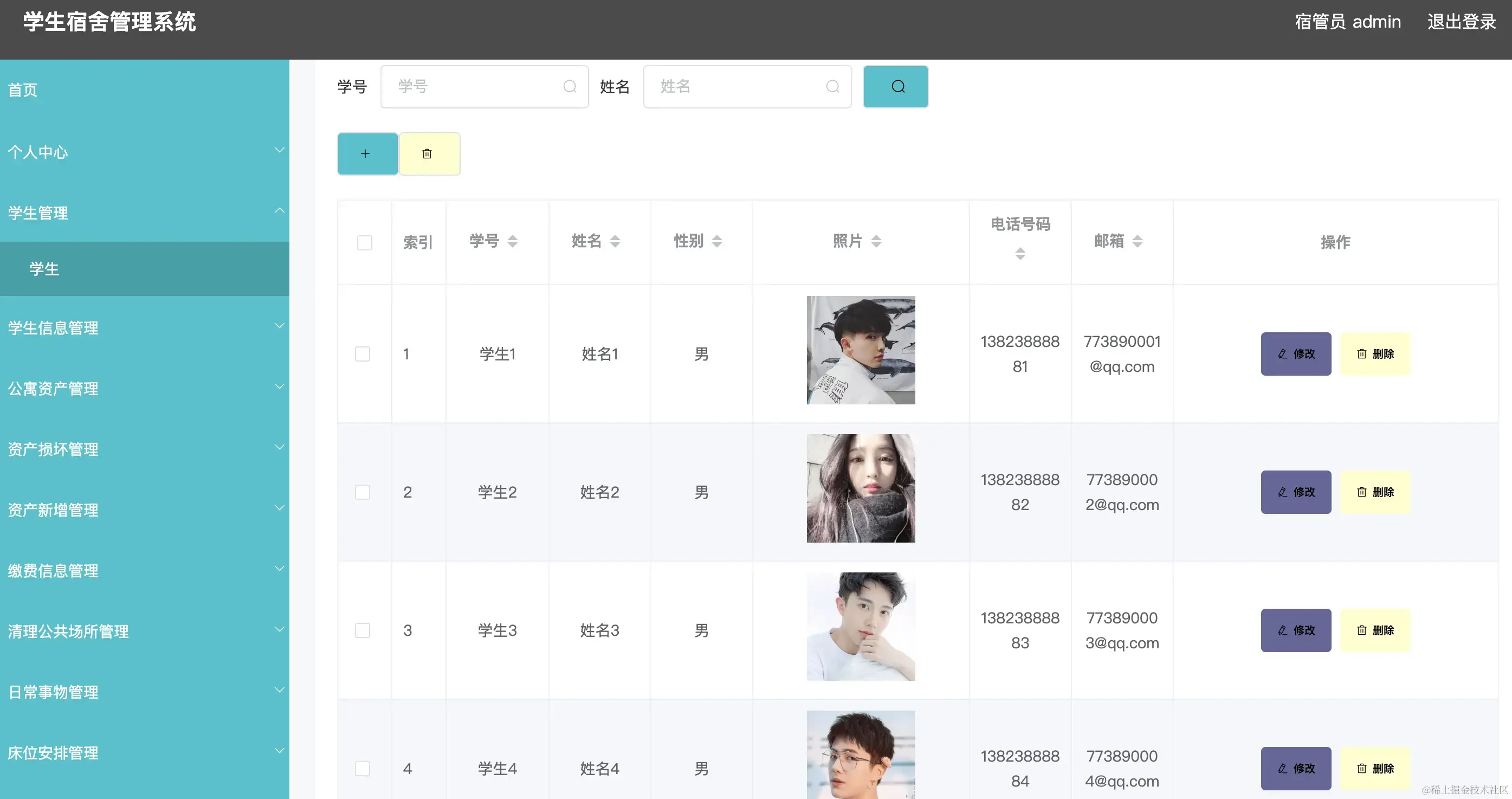This screenshot has height=799, width=1512.
Task: Toggle the select-all checkbox in table header
Action: click(x=365, y=242)
